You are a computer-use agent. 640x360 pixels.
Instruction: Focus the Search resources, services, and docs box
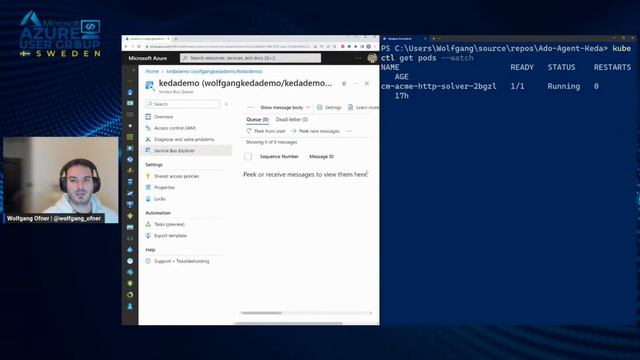click(x=251, y=58)
